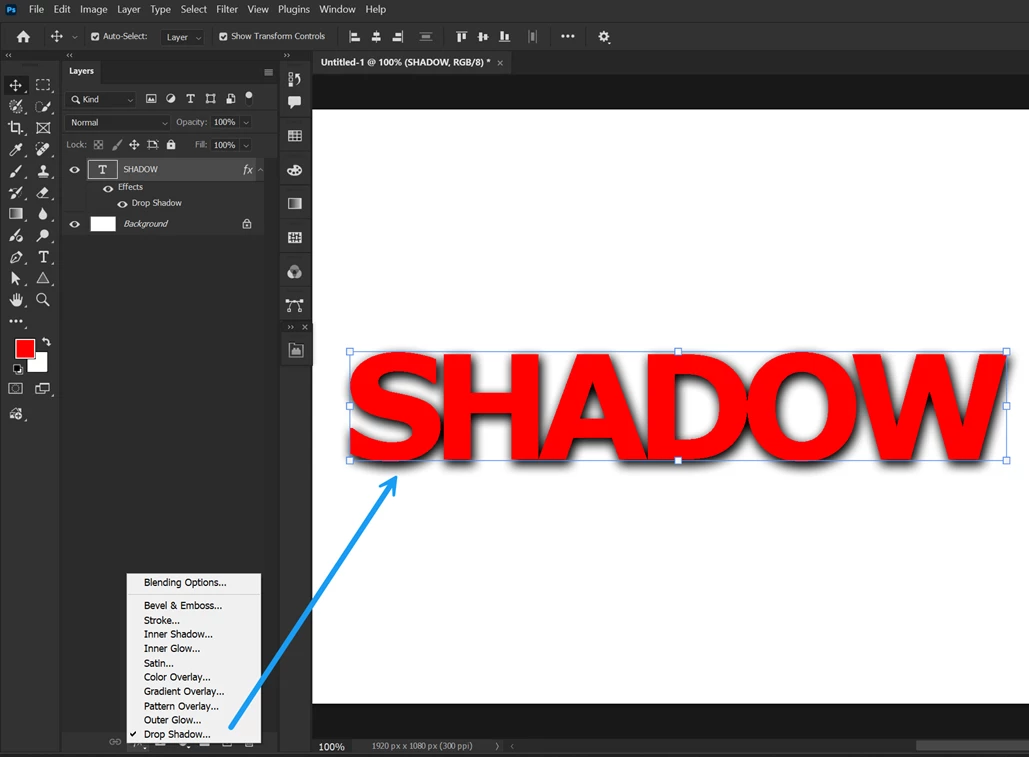Select the Eraser tool
Image resolution: width=1029 pixels, height=757 pixels.
pos(43,193)
